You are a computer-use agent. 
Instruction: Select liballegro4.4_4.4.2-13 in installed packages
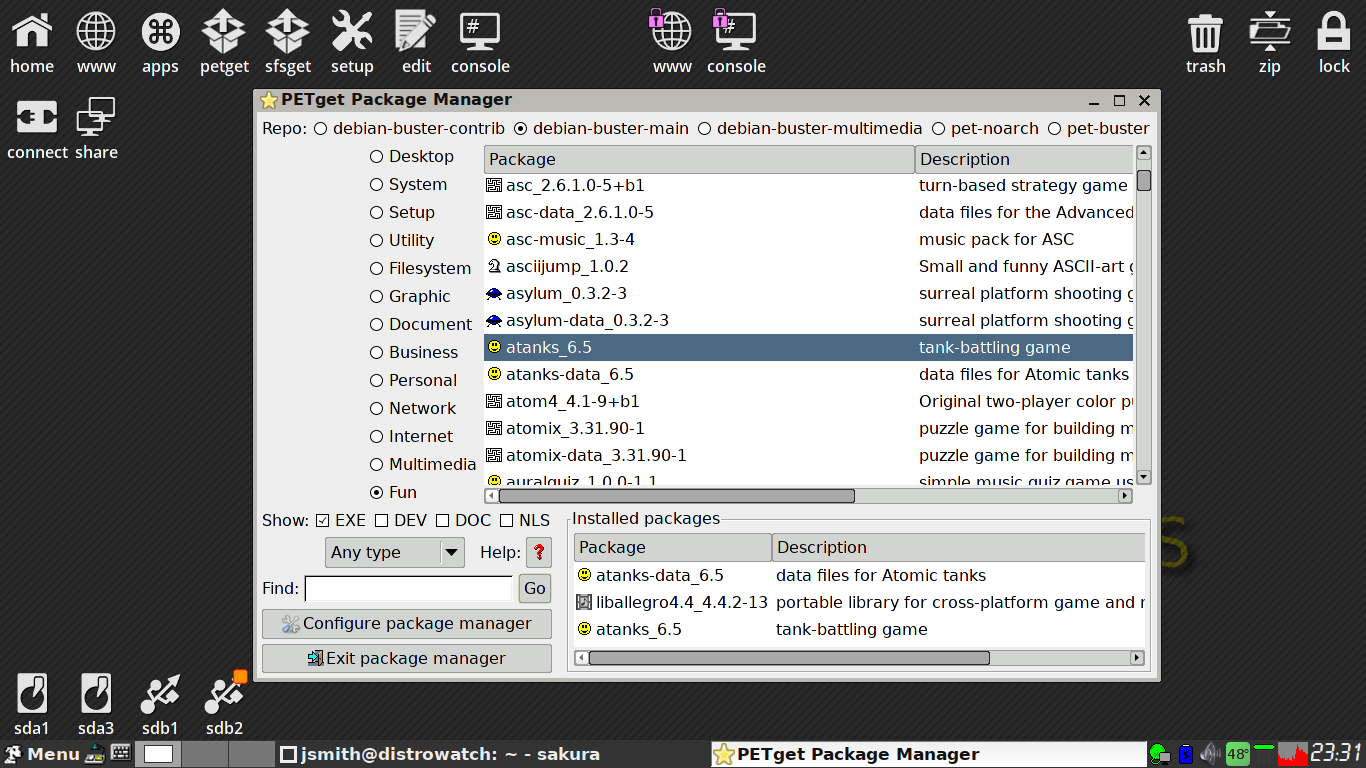(x=860, y=603)
